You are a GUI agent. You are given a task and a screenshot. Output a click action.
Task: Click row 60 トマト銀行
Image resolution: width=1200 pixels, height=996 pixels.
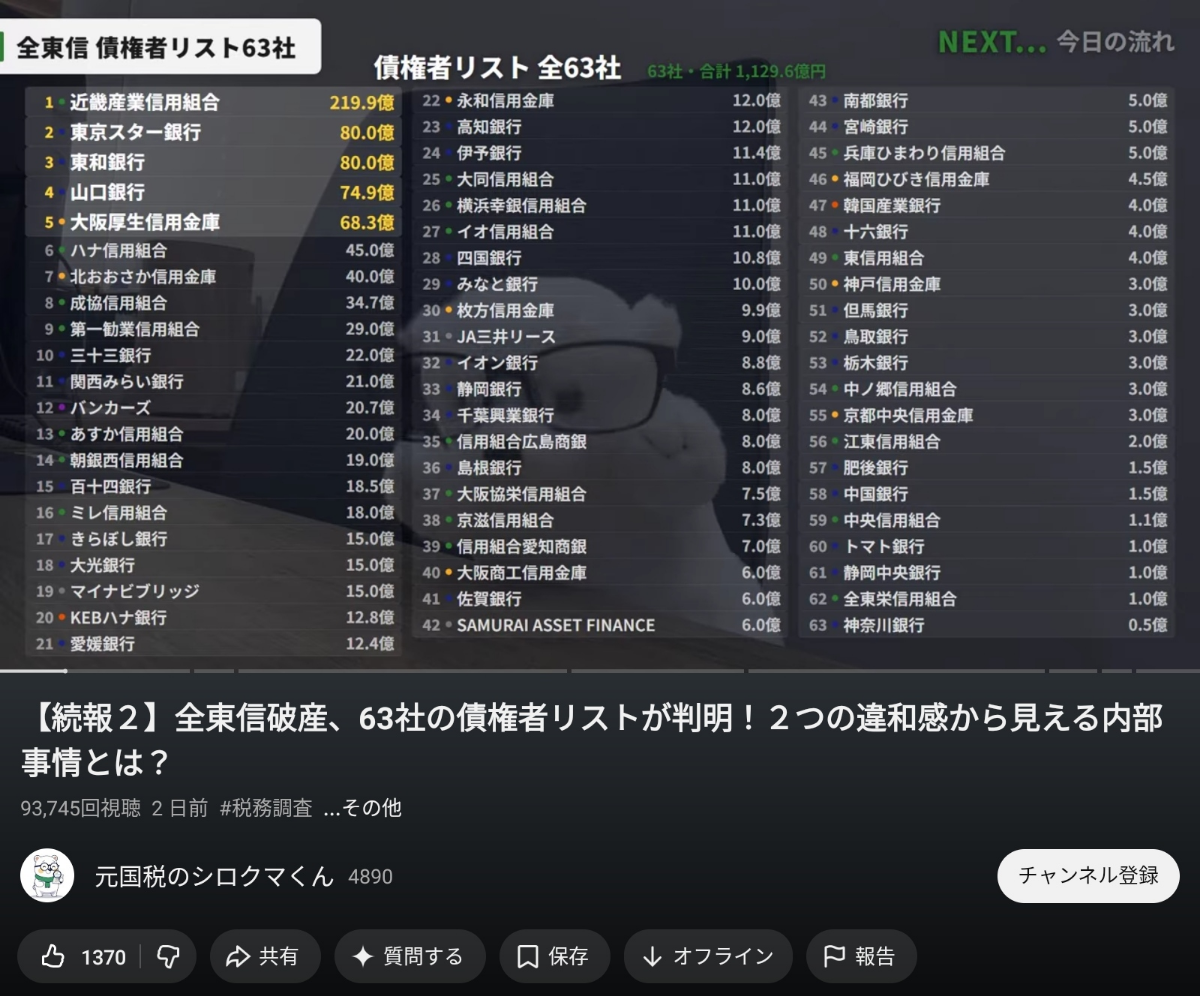point(986,546)
